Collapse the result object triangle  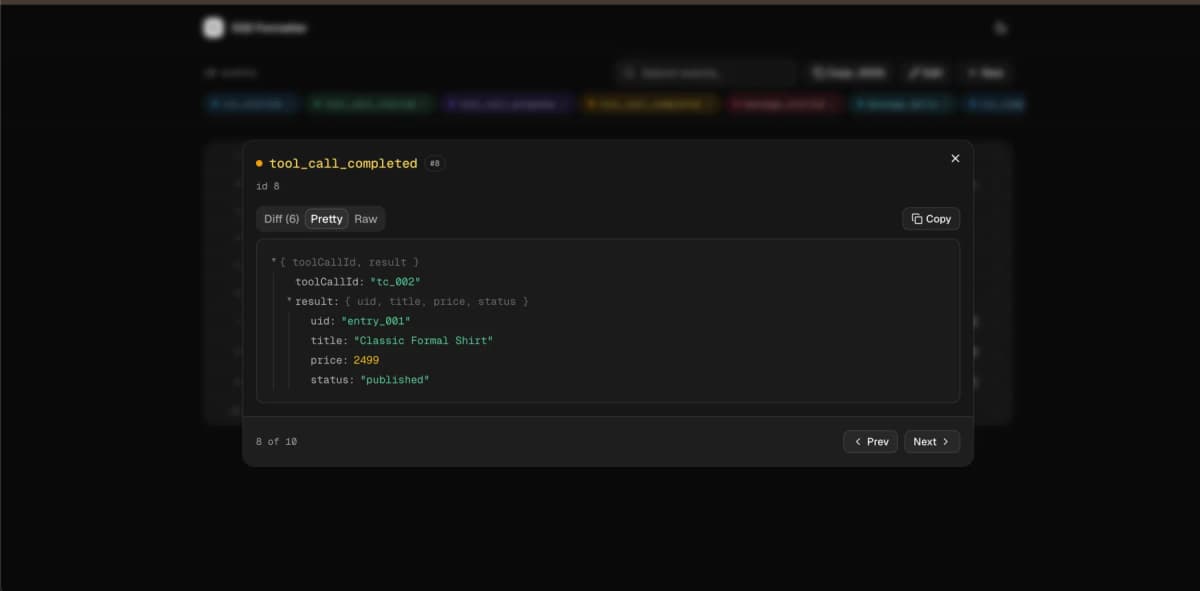[290, 301]
